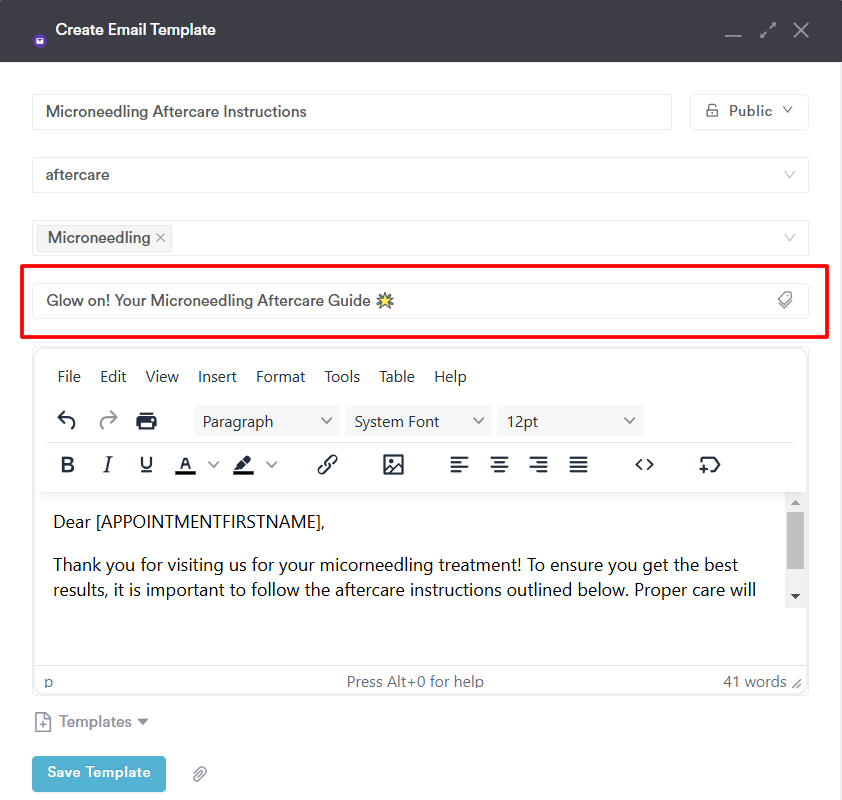Open the 12pt font size dropdown

click(570, 421)
